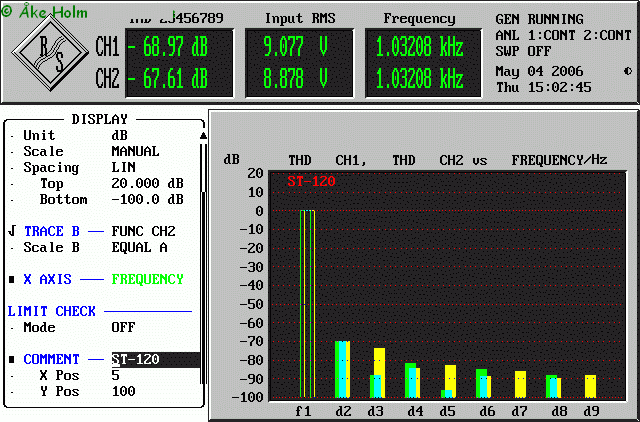The image size is (640, 422).
Task: Edit the Top value 20.000 dB
Action: point(147,183)
